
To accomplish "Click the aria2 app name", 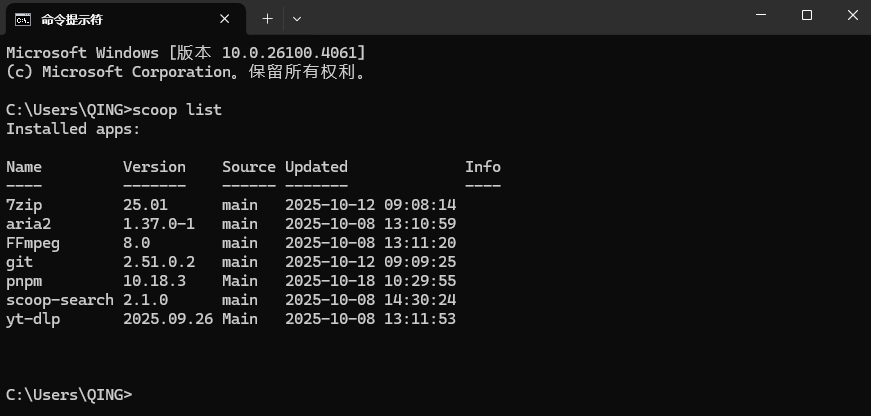I will 28,224.
